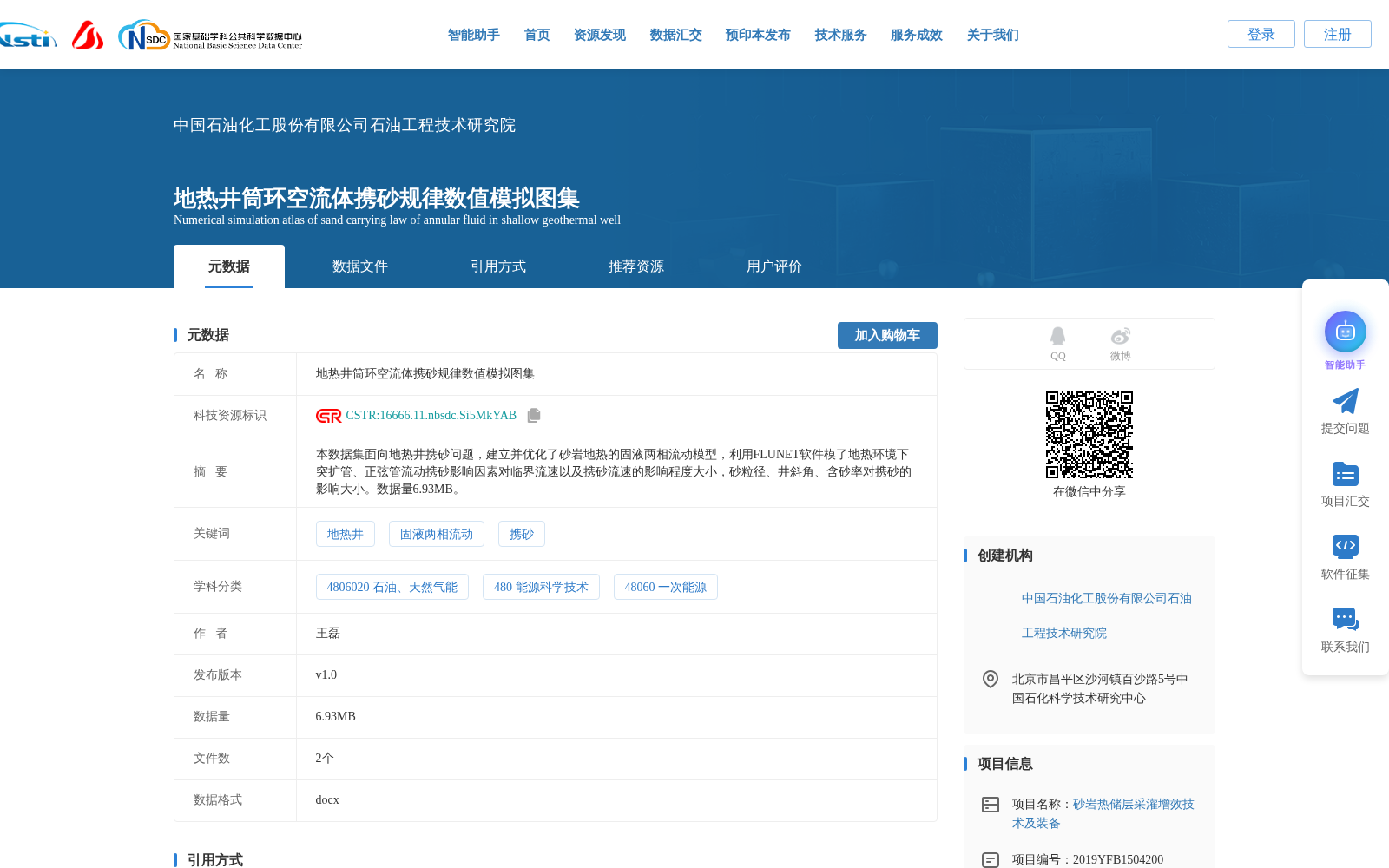Open the 中国石油化工股份有限公司石油工程技术研究院 institution link
The height and width of the screenshot is (868, 1389).
(1106, 615)
